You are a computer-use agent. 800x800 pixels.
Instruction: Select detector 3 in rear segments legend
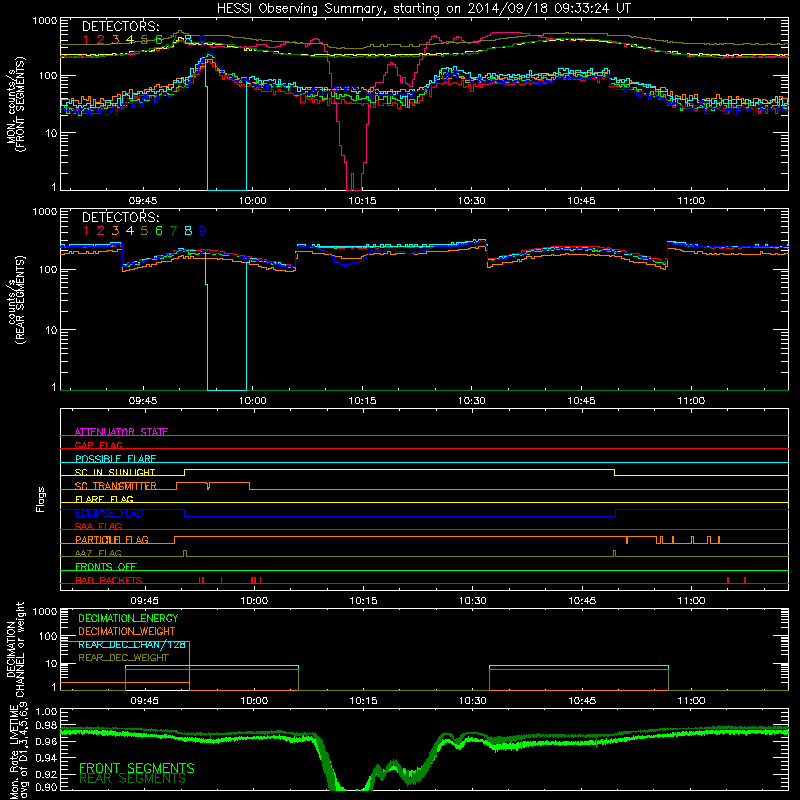tap(115, 231)
